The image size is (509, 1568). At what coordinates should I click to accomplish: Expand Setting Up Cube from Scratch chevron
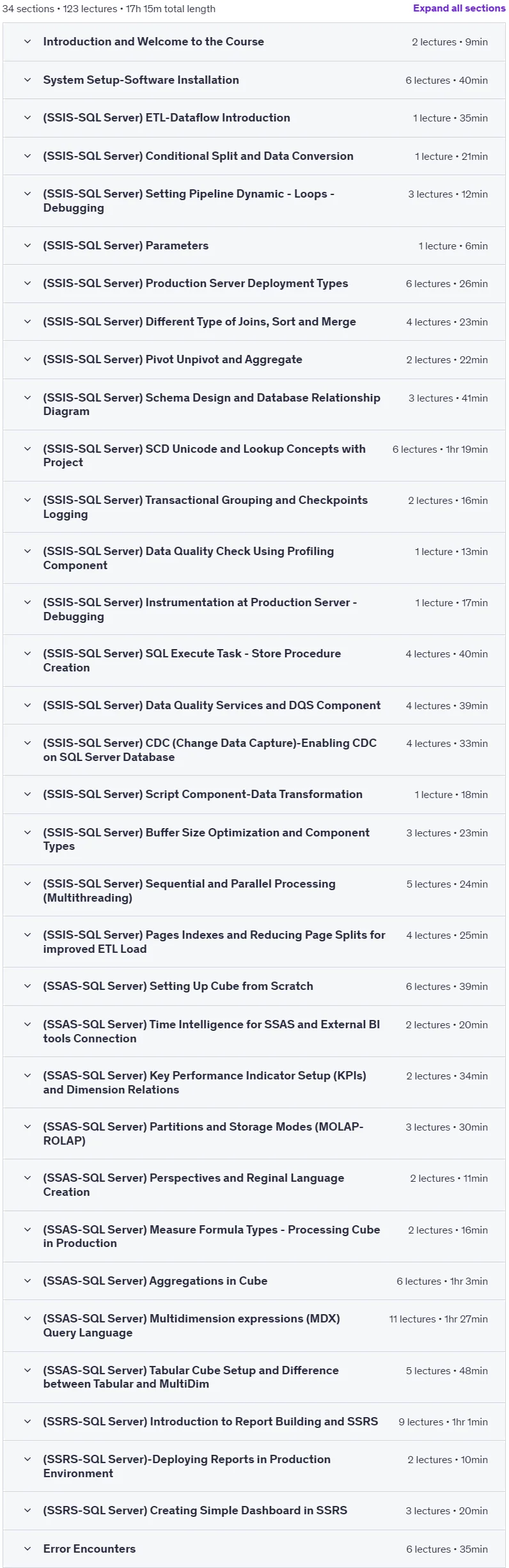[x=27, y=986]
